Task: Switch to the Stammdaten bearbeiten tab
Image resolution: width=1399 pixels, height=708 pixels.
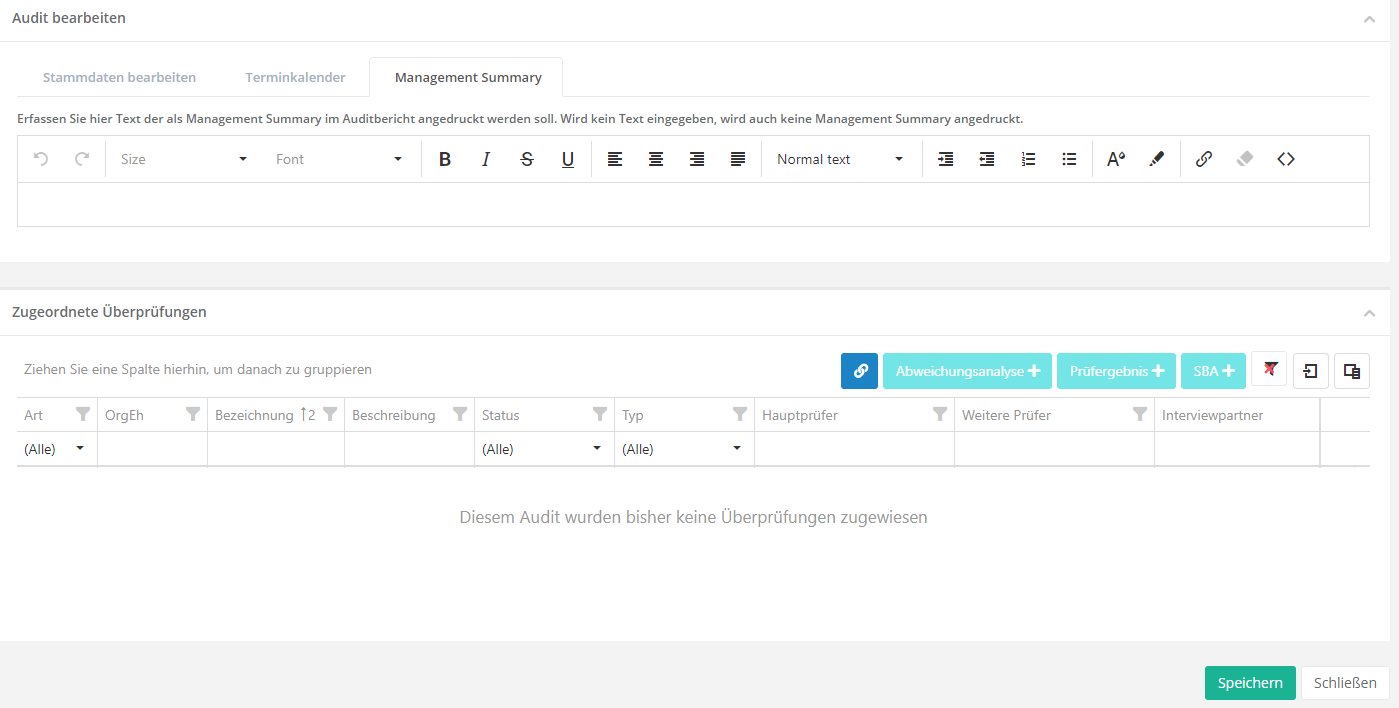Action: (x=119, y=77)
